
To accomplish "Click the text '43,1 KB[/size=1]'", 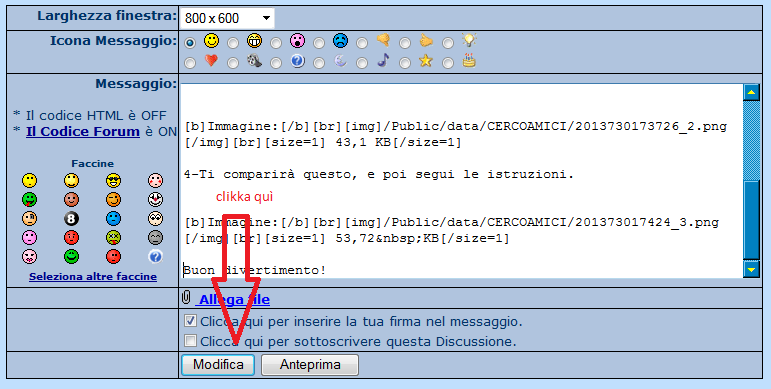I will coord(398,143).
